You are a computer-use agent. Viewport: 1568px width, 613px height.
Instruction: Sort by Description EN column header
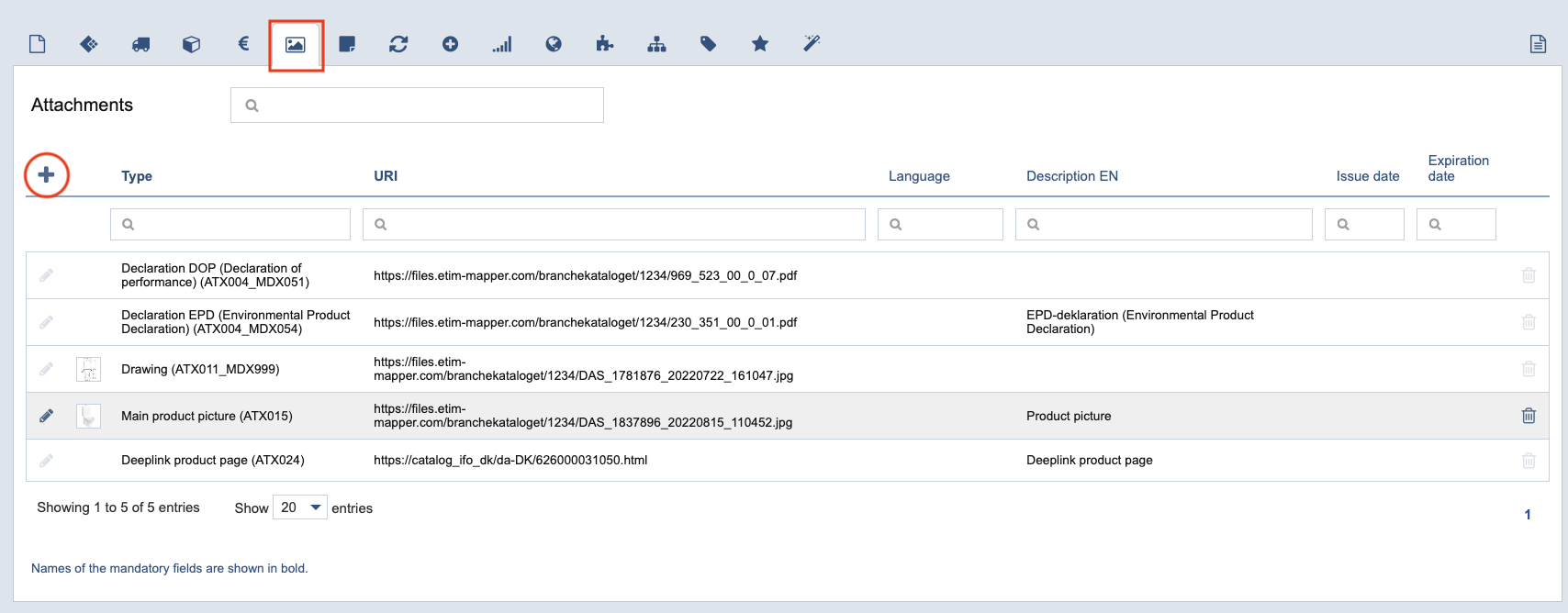click(x=1072, y=176)
